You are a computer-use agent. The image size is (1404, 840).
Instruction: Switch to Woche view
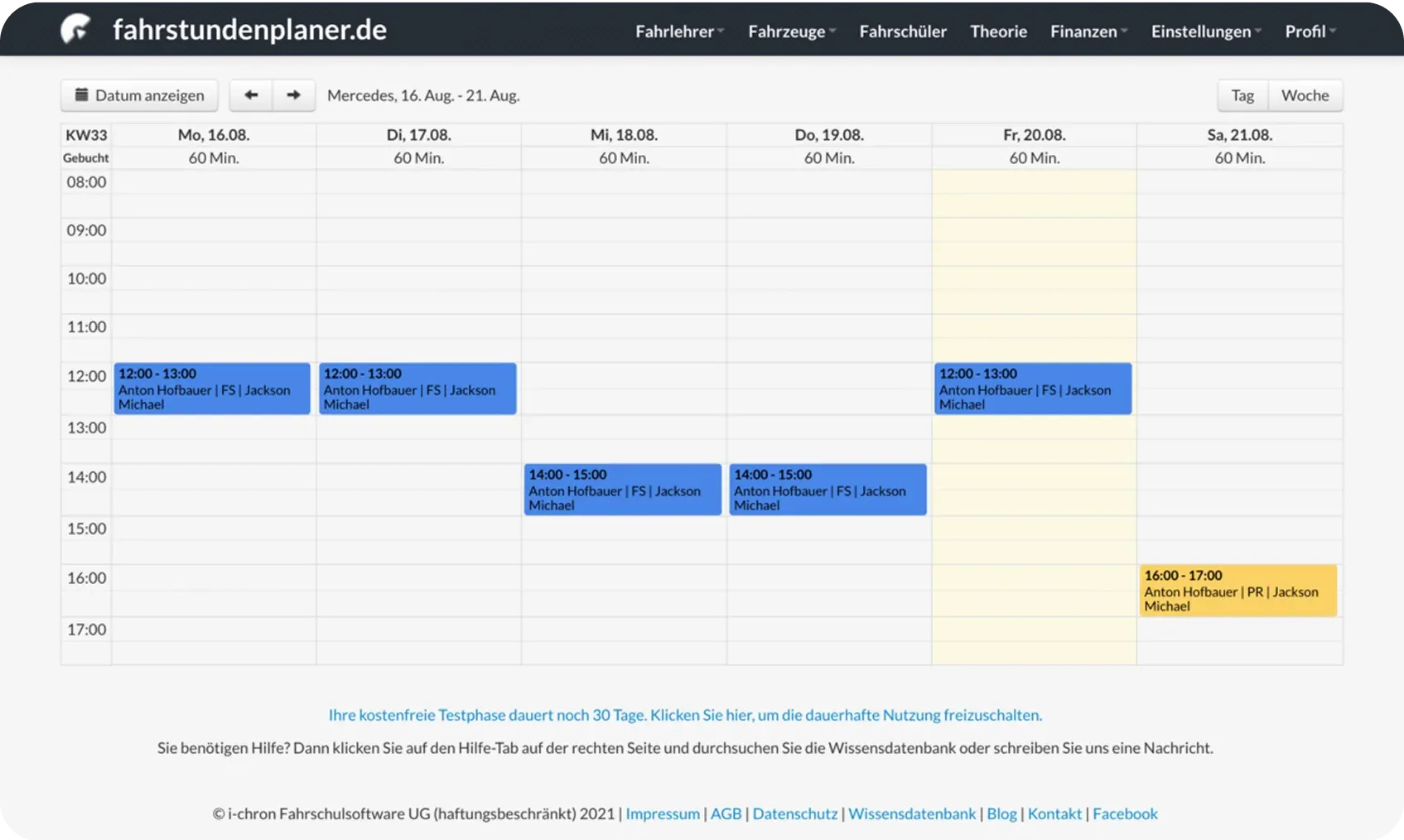[1305, 95]
